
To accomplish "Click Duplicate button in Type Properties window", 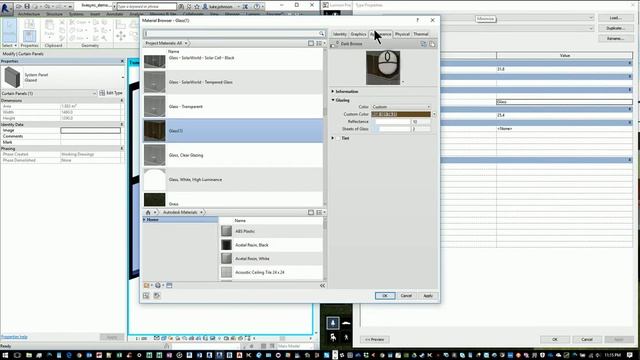I will (x=616, y=28).
